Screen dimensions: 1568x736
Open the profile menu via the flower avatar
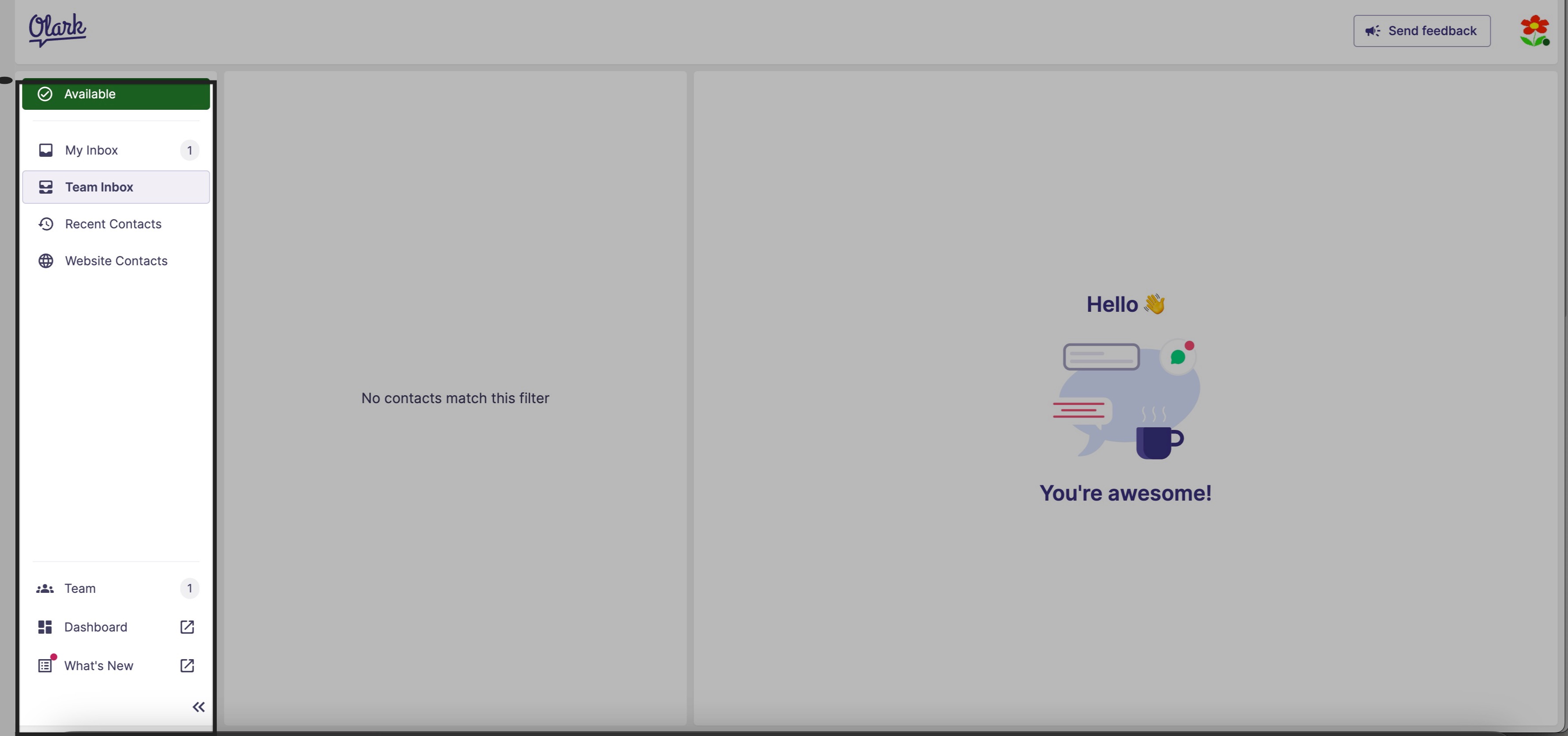click(1535, 30)
